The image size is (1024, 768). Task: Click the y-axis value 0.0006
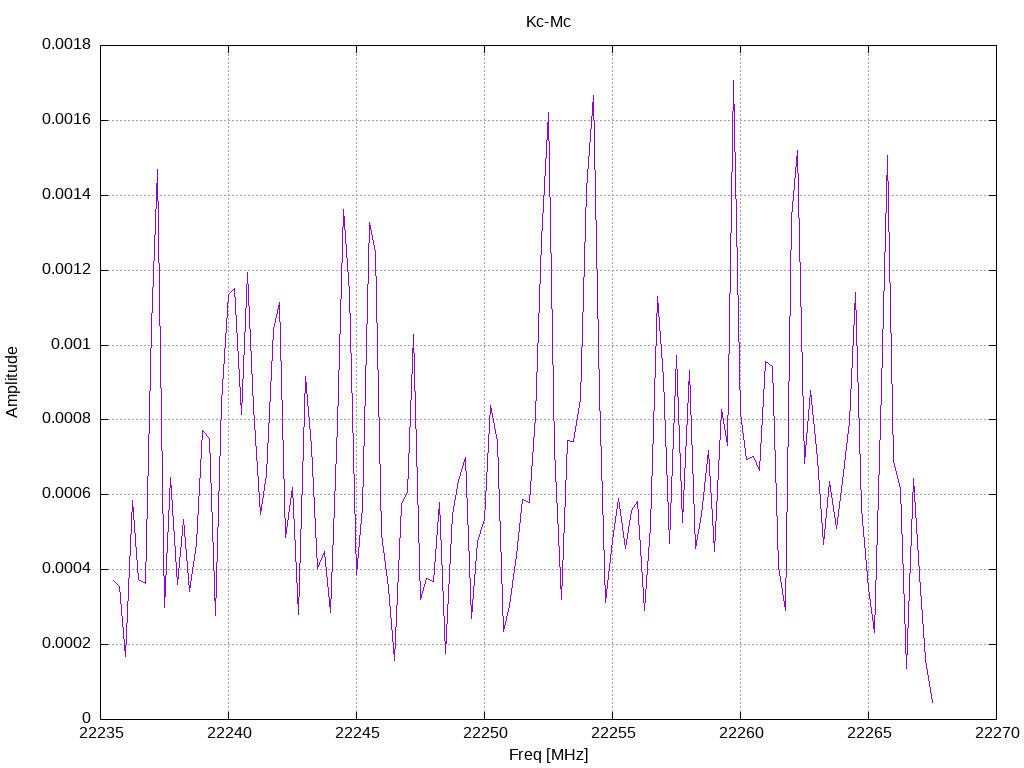[67, 494]
